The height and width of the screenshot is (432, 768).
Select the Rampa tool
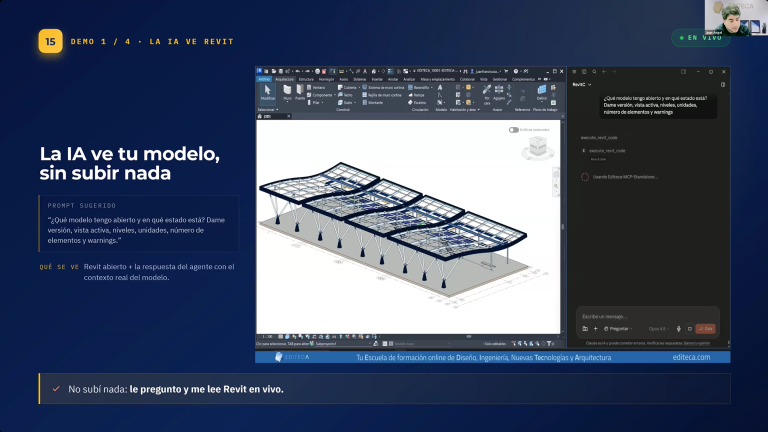click(416, 95)
